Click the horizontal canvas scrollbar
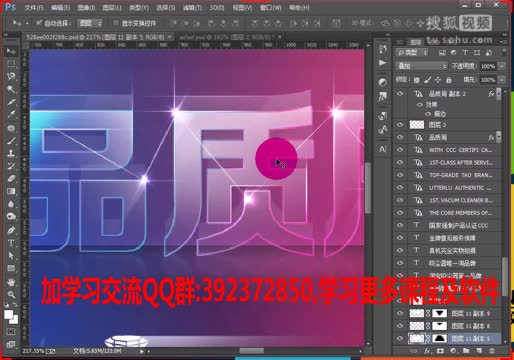Viewport: 514px width, 360px height. [x=252, y=351]
